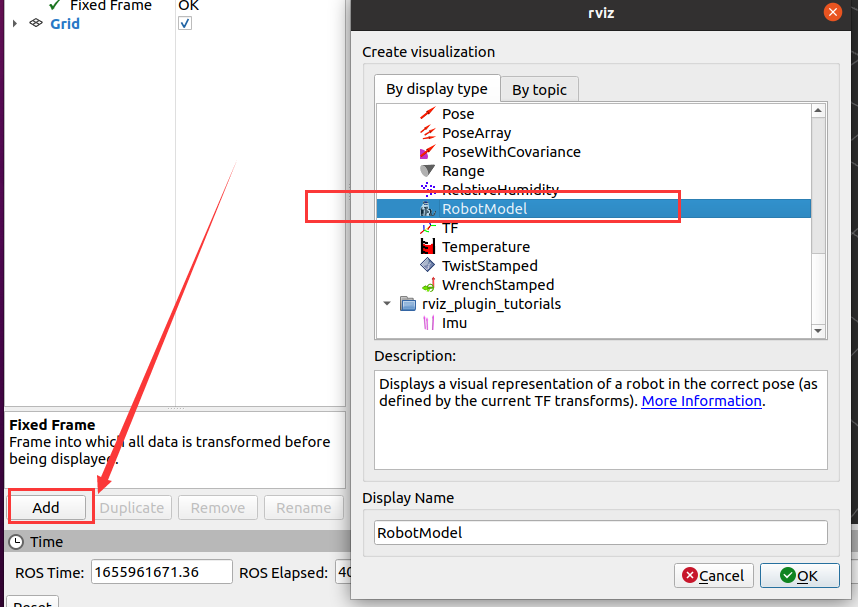Image resolution: width=858 pixels, height=607 pixels.
Task: Select the PoseWithCovariance entry
Action: click(511, 152)
